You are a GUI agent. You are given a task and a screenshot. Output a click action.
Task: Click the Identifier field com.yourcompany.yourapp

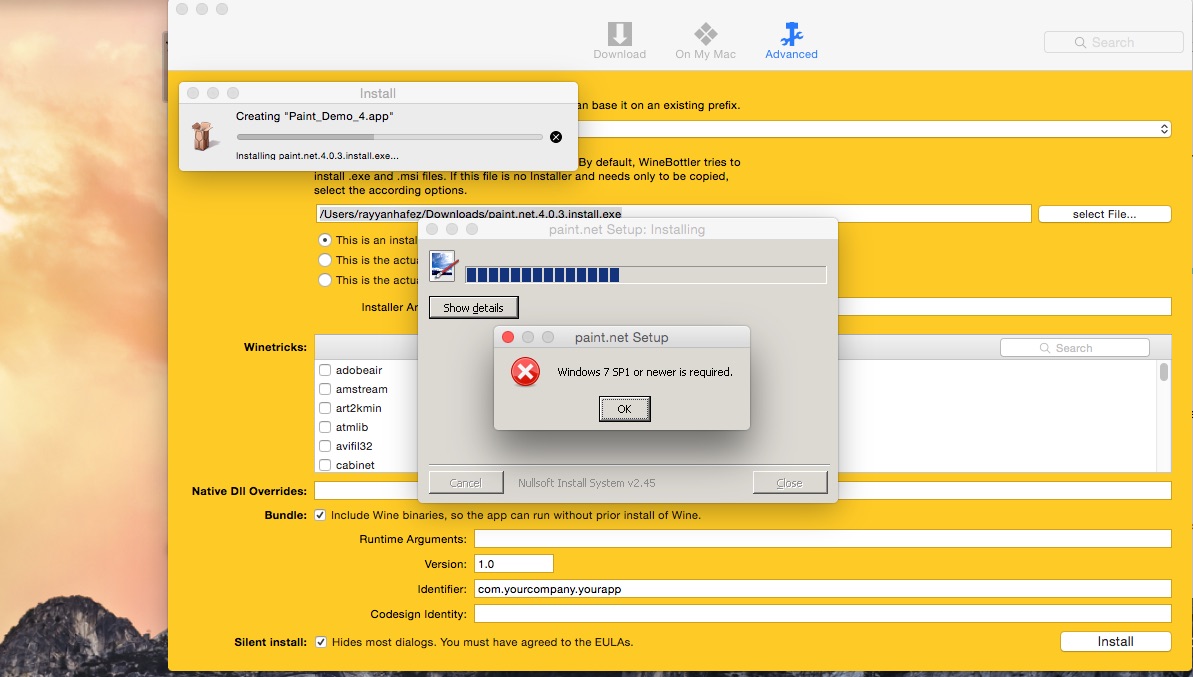point(822,589)
